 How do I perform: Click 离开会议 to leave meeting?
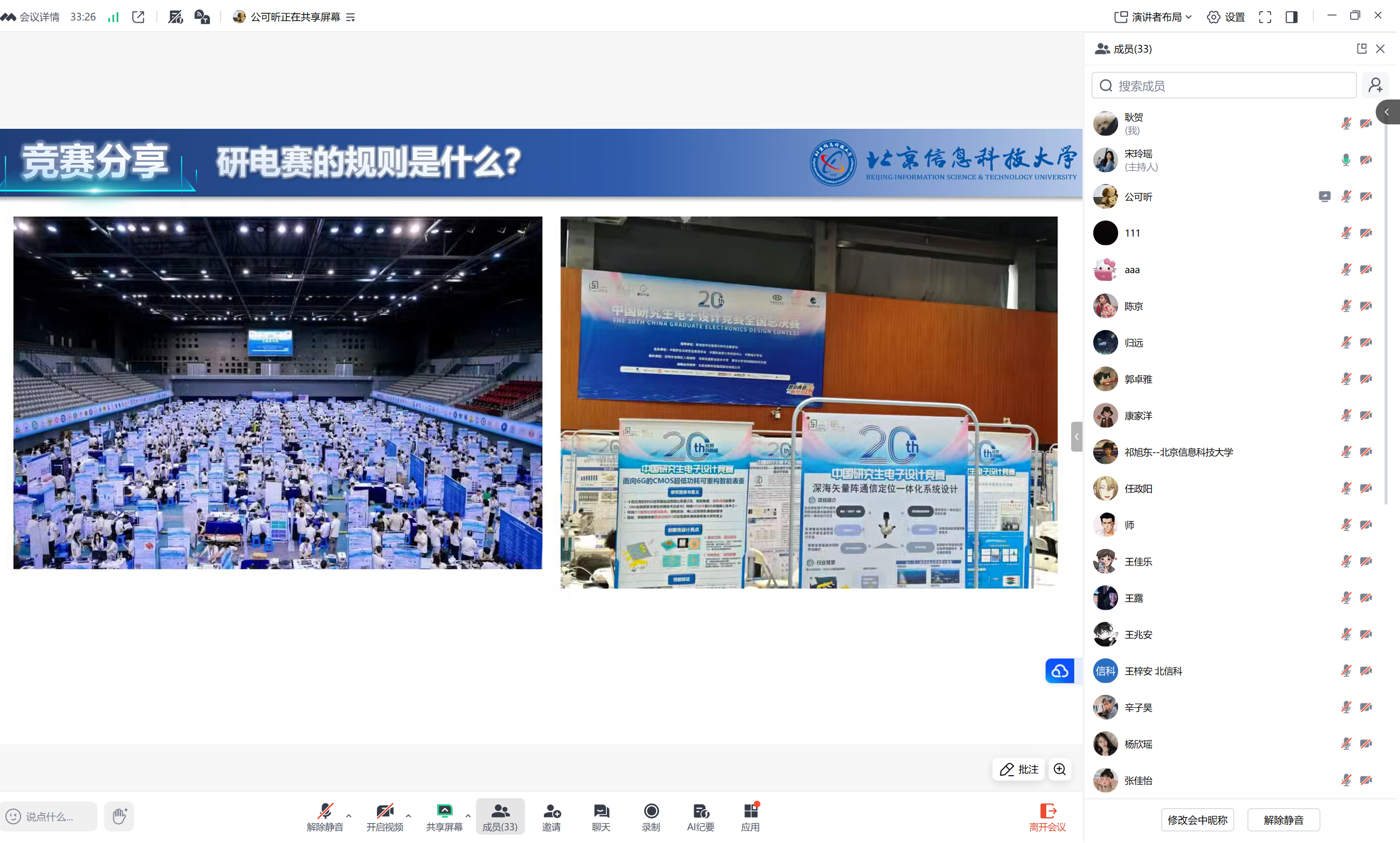(x=1047, y=818)
